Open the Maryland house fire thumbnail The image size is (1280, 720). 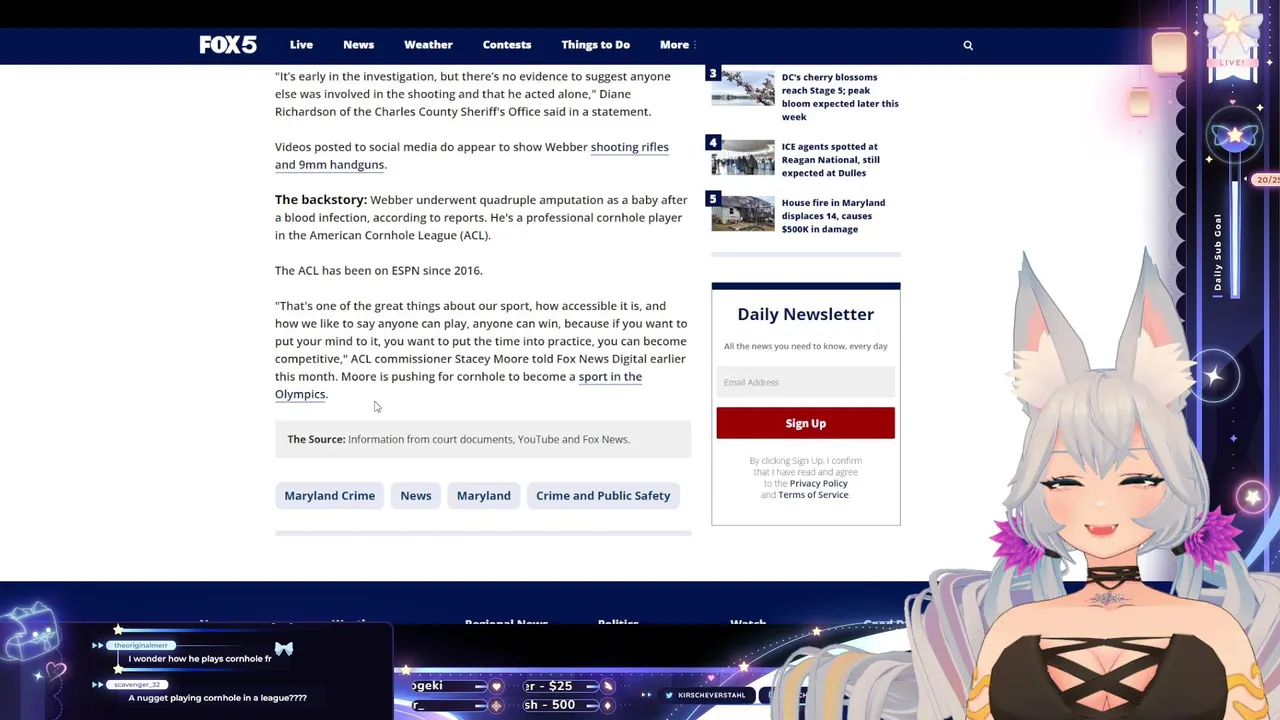point(743,213)
